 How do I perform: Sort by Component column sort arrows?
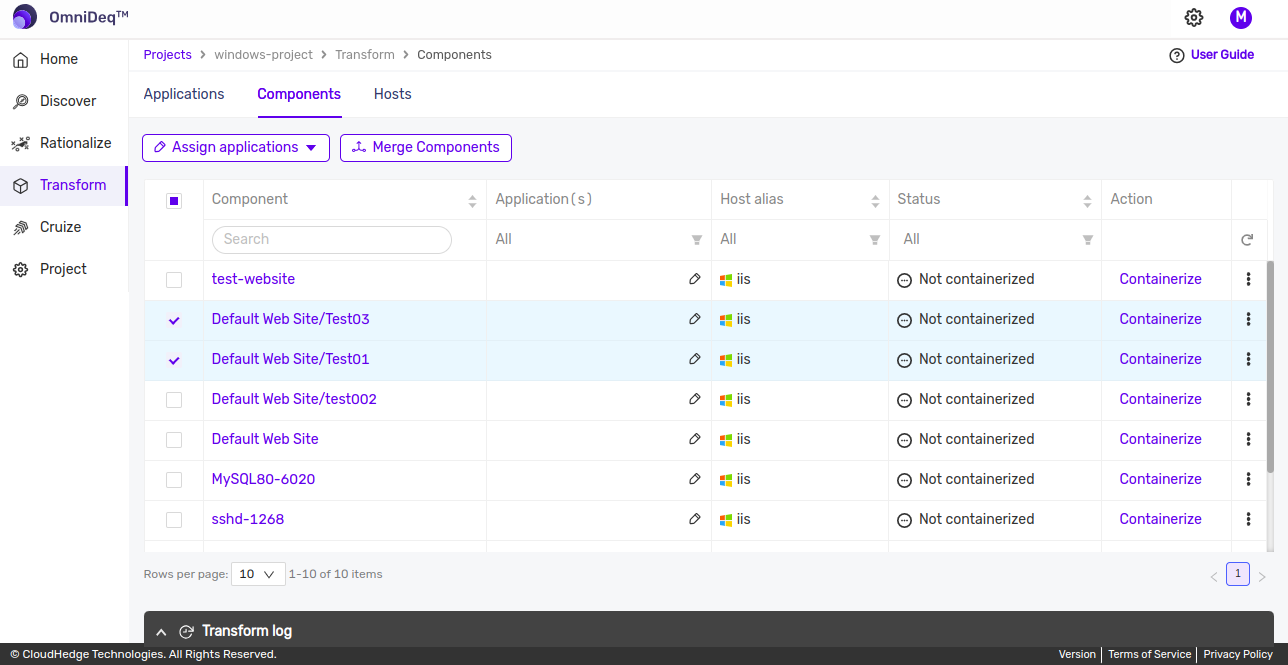tap(472, 201)
